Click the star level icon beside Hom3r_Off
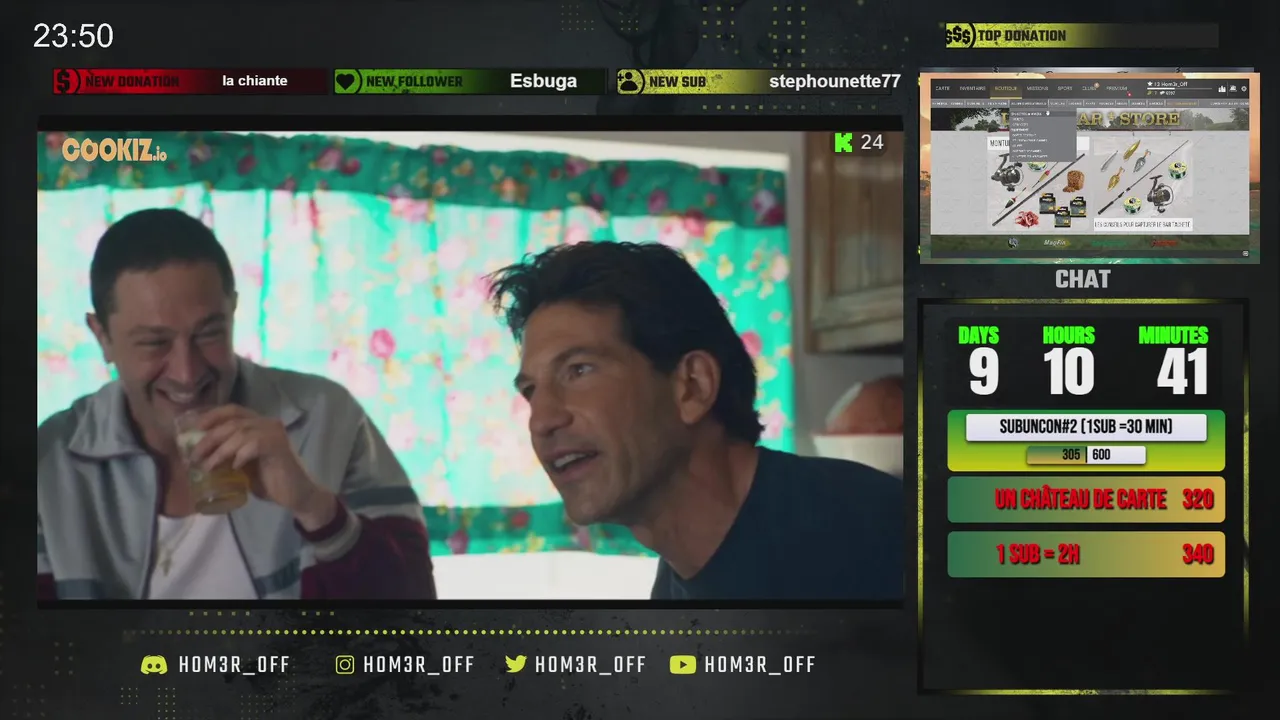This screenshot has height=720, width=1280. tap(1150, 83)
